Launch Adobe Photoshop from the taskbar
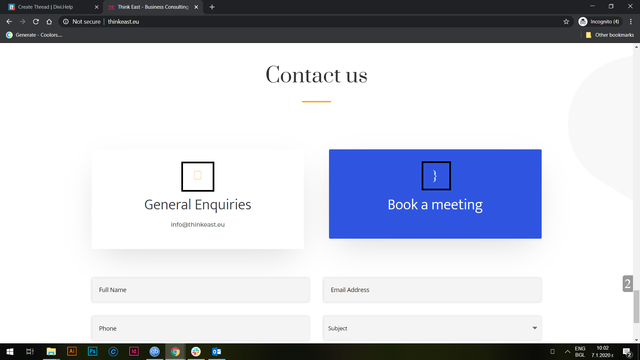The width and height of the screenshot is (640, 360). [93, 351]
